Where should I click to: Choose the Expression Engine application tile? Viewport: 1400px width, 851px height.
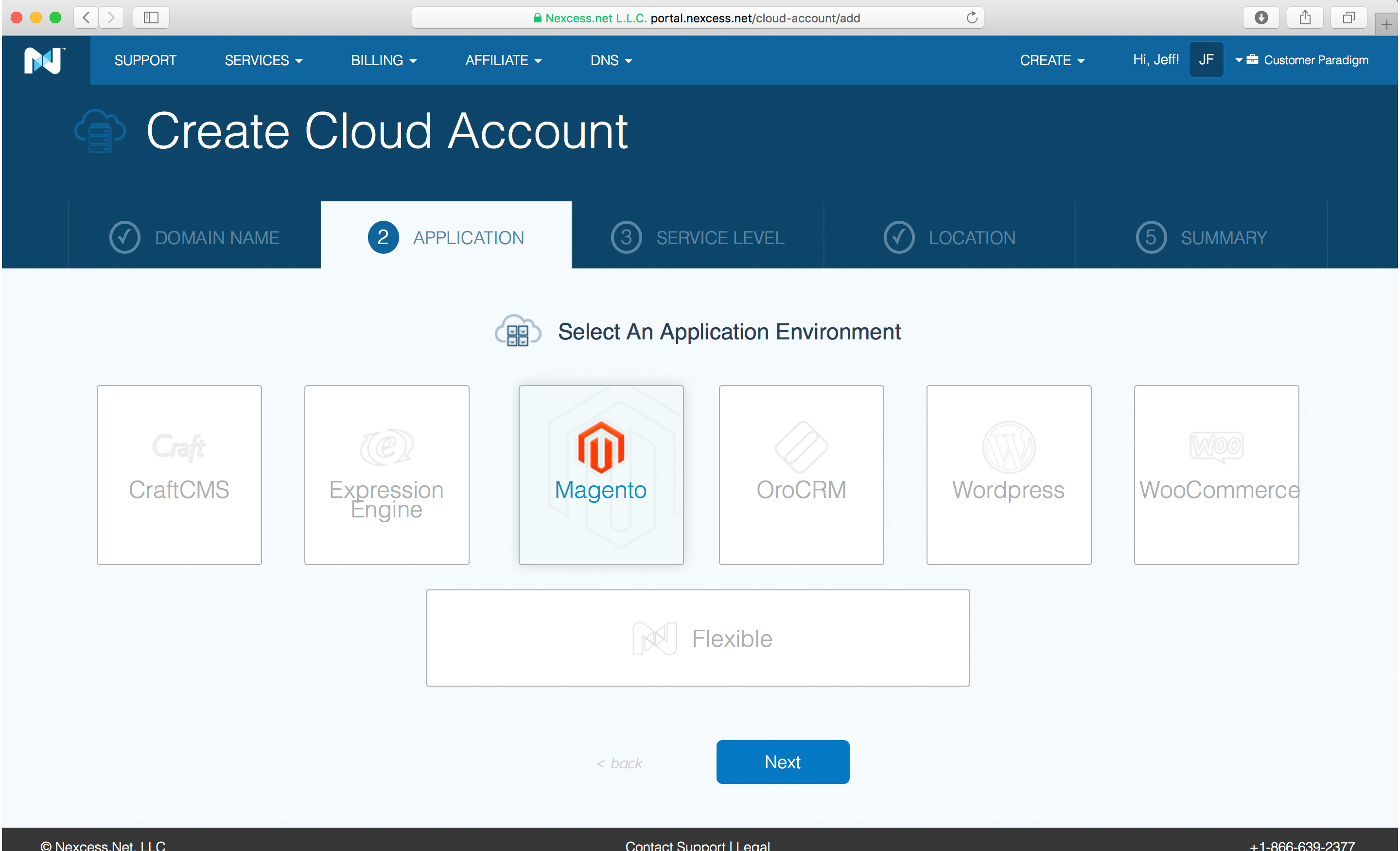386,475
